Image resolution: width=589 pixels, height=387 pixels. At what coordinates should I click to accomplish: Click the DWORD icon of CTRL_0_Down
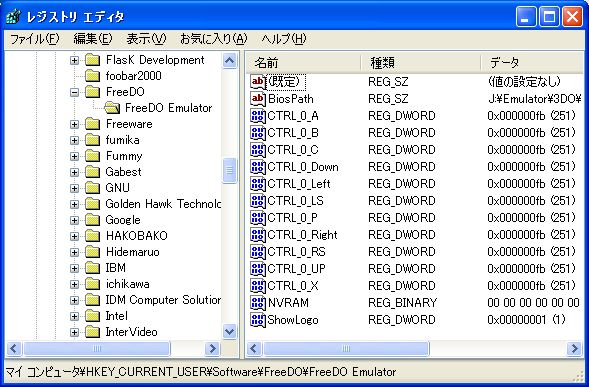[258, 166]
